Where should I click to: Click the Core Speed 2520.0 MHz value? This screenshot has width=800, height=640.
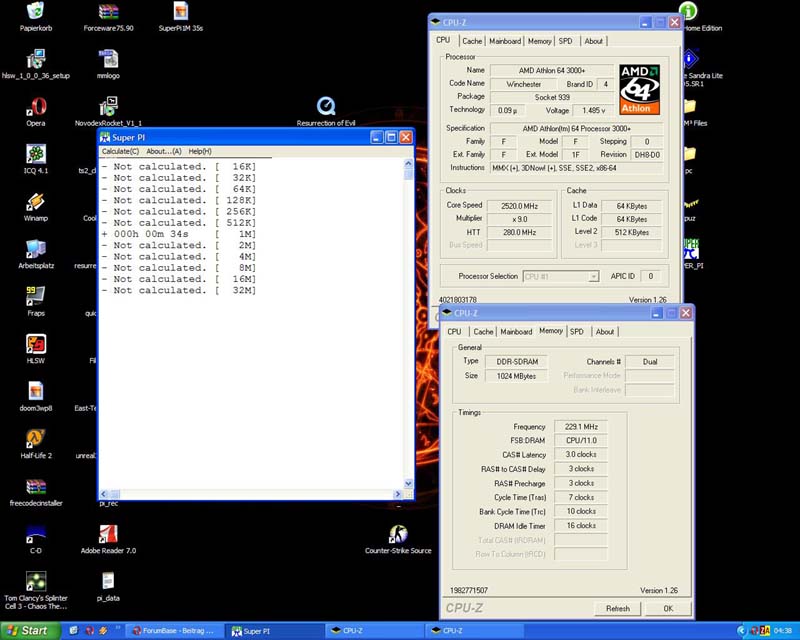(519, 206)
